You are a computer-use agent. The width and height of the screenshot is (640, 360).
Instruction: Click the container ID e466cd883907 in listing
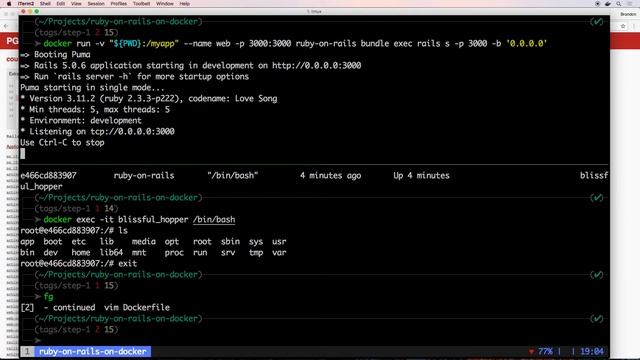click(x=48, y=176)
